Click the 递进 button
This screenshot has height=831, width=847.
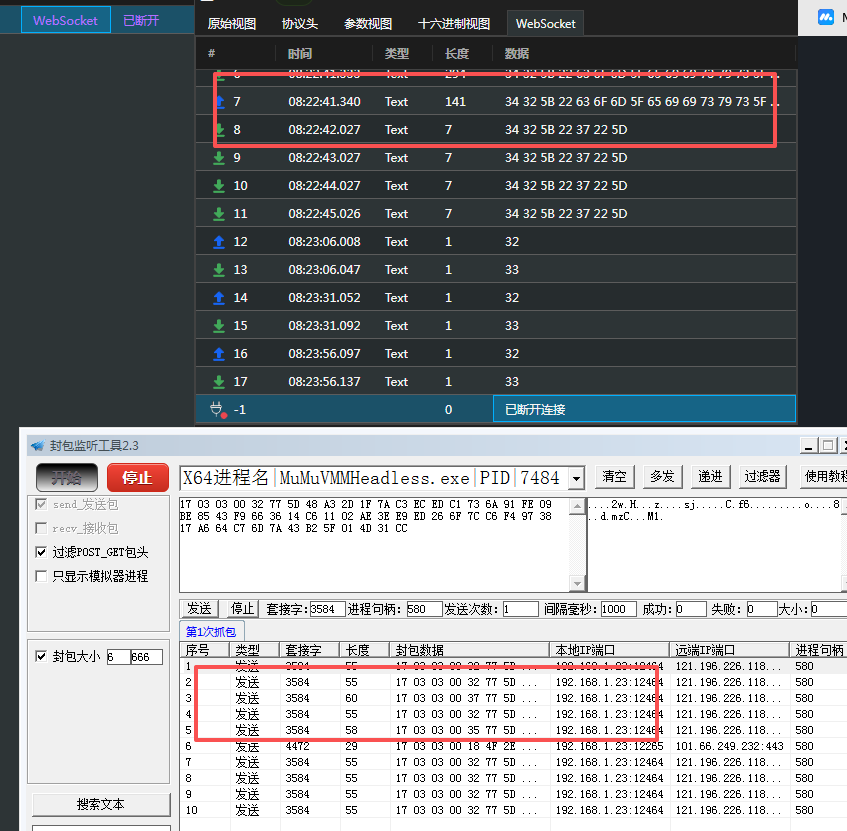click(x=710, y=477)
